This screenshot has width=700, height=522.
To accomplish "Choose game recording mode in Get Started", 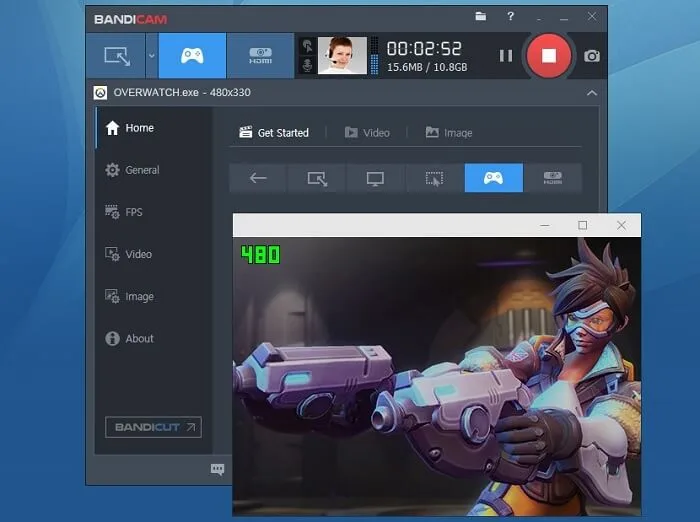I will tap(494, 178).
